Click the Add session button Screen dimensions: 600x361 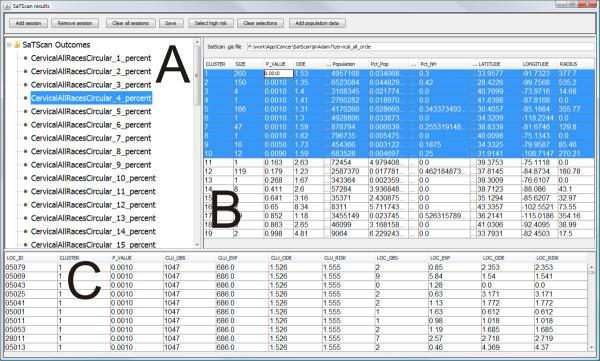point(28,23)
